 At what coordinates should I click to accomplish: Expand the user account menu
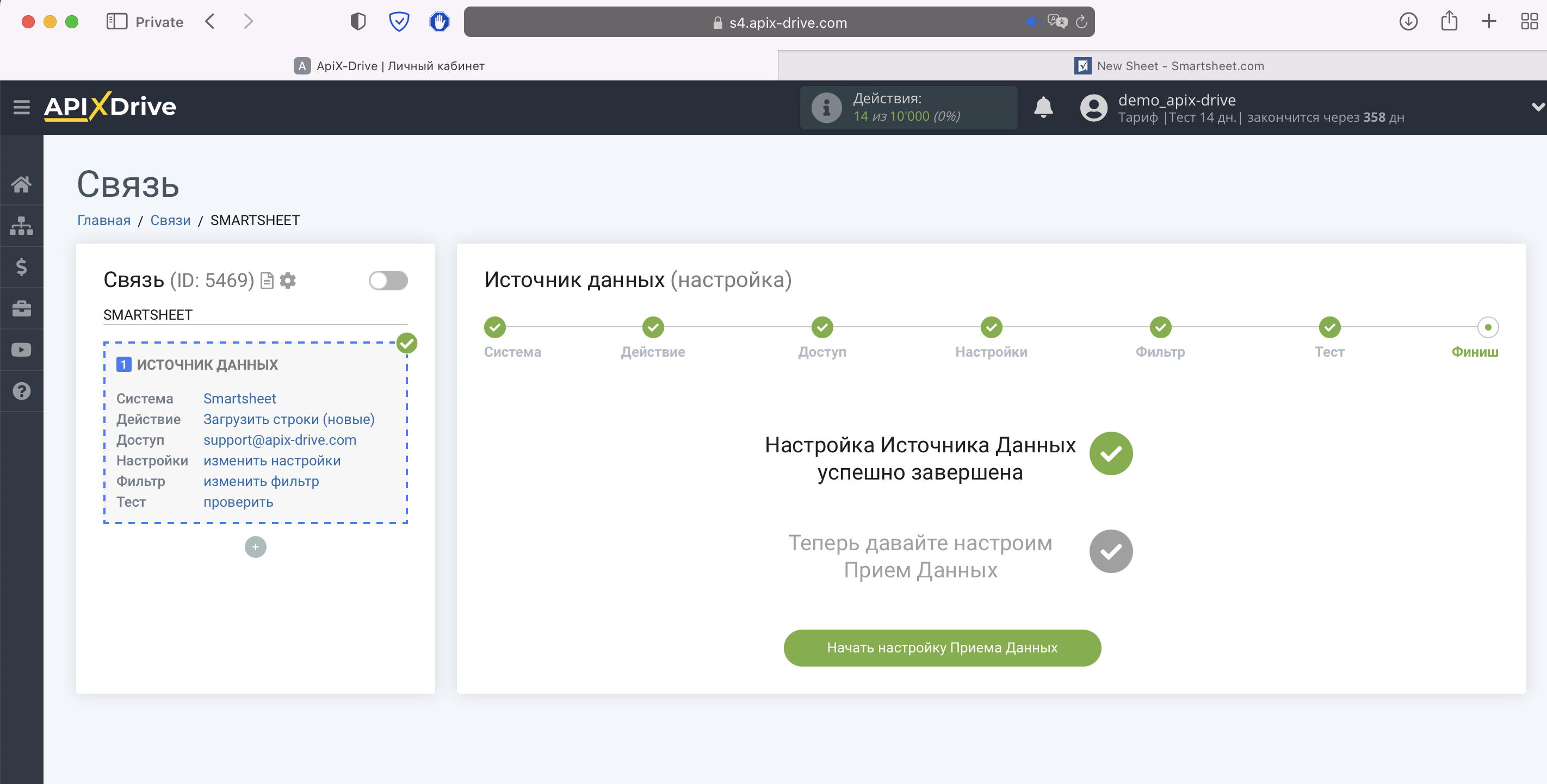point(1536,107)
